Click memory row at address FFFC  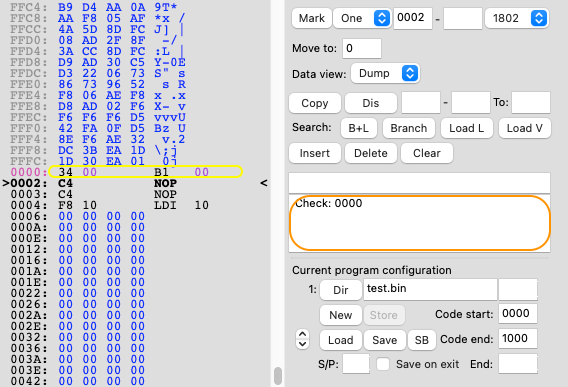[93, 161]
